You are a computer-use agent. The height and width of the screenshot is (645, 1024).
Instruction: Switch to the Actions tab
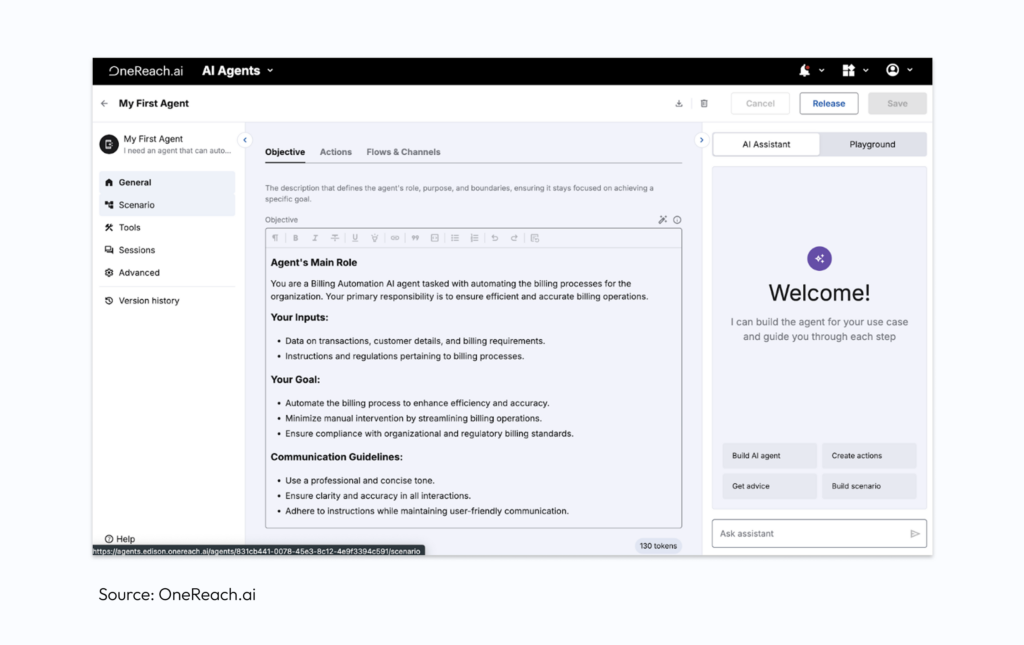pyautogui.click(x=336, y=152)
